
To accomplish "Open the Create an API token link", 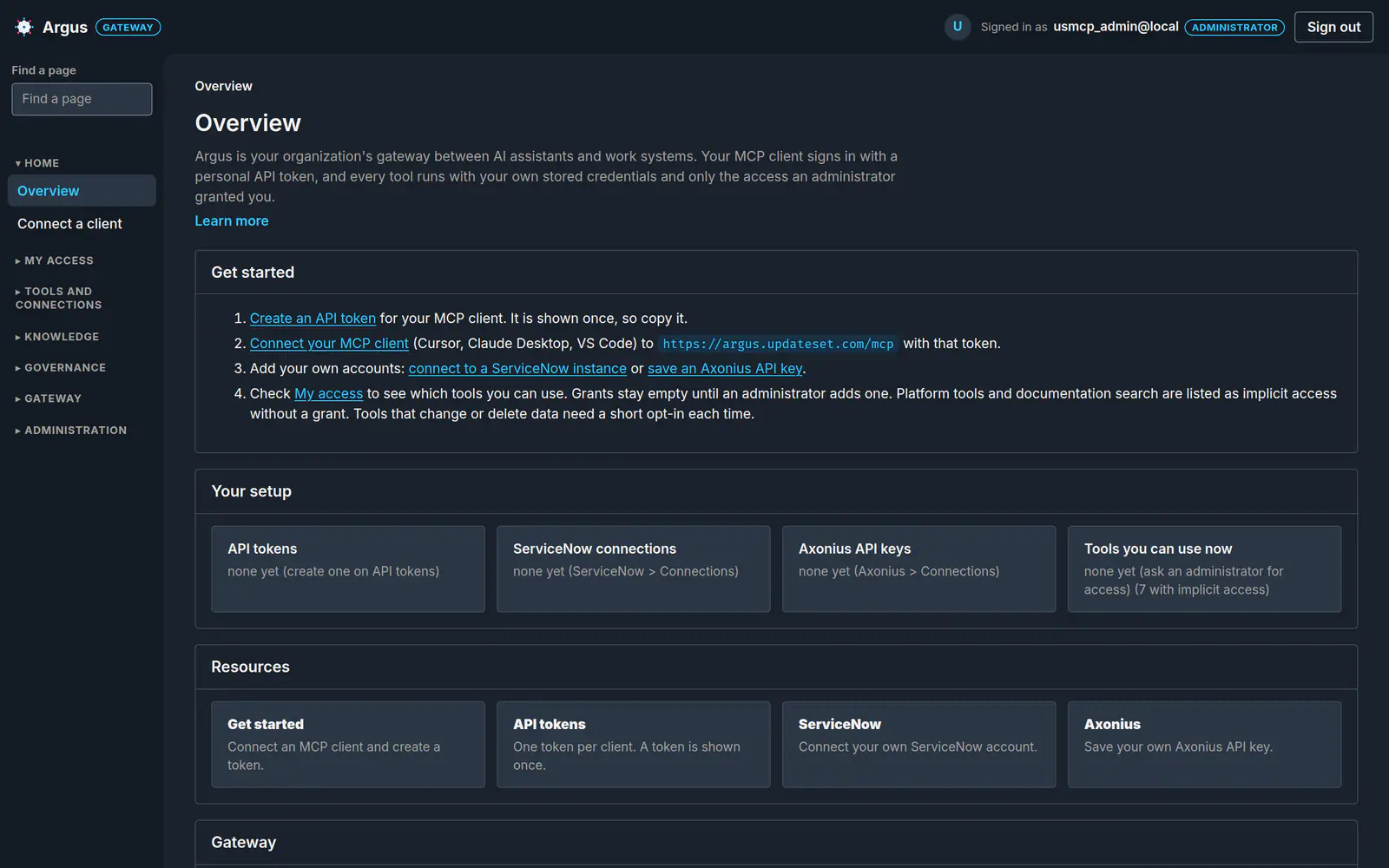I will tap(313, 319).
